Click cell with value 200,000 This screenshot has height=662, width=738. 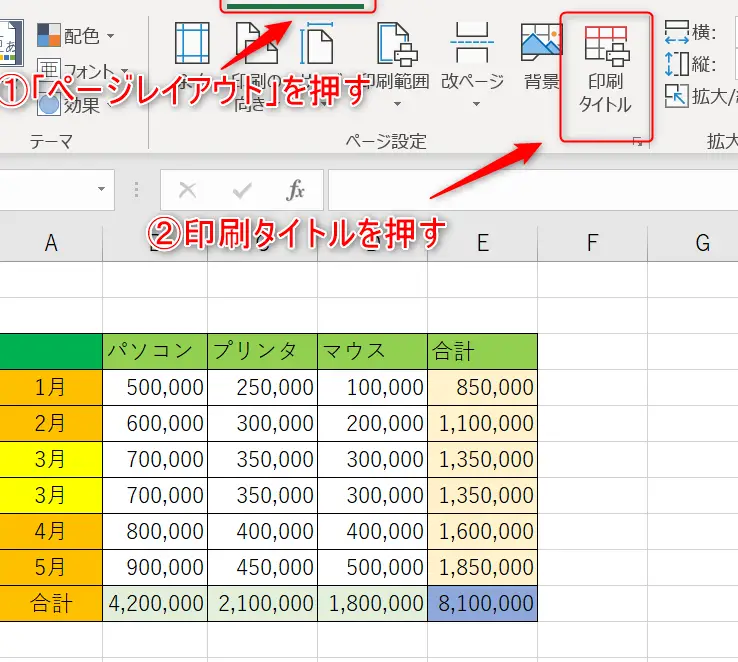372,423
